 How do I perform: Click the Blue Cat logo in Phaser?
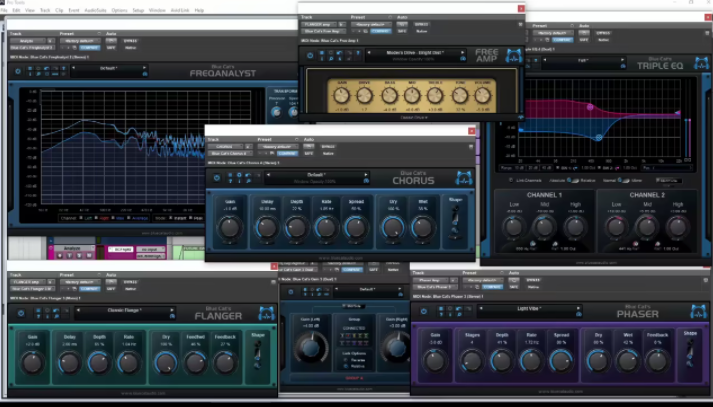coord(699,312)
